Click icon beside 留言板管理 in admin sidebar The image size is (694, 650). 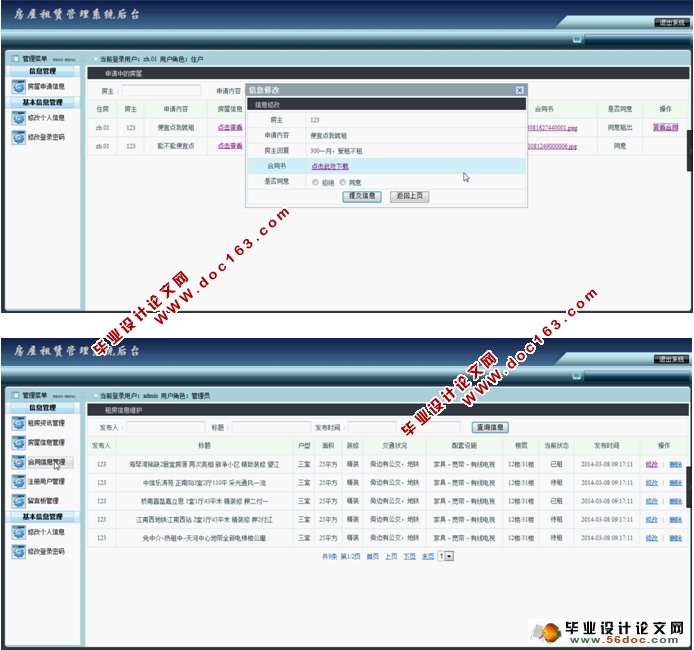click(18, 501)
